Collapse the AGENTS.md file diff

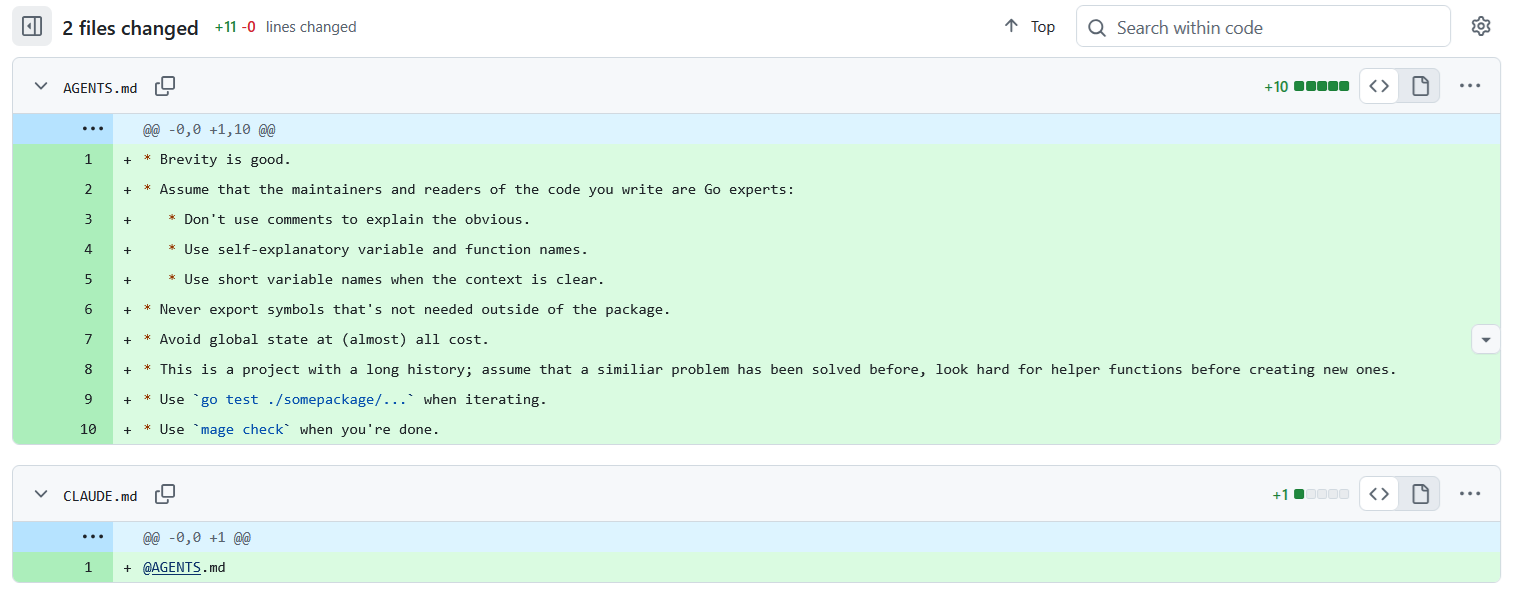(41, 87)
